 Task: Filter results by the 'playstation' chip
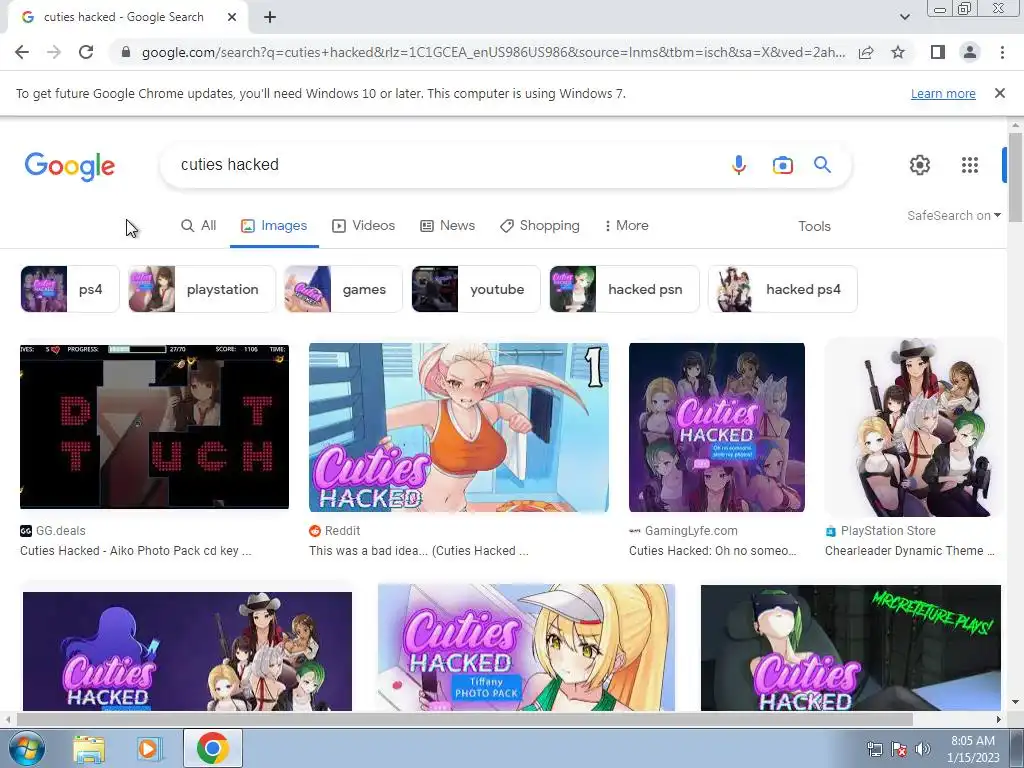[202, 289]
